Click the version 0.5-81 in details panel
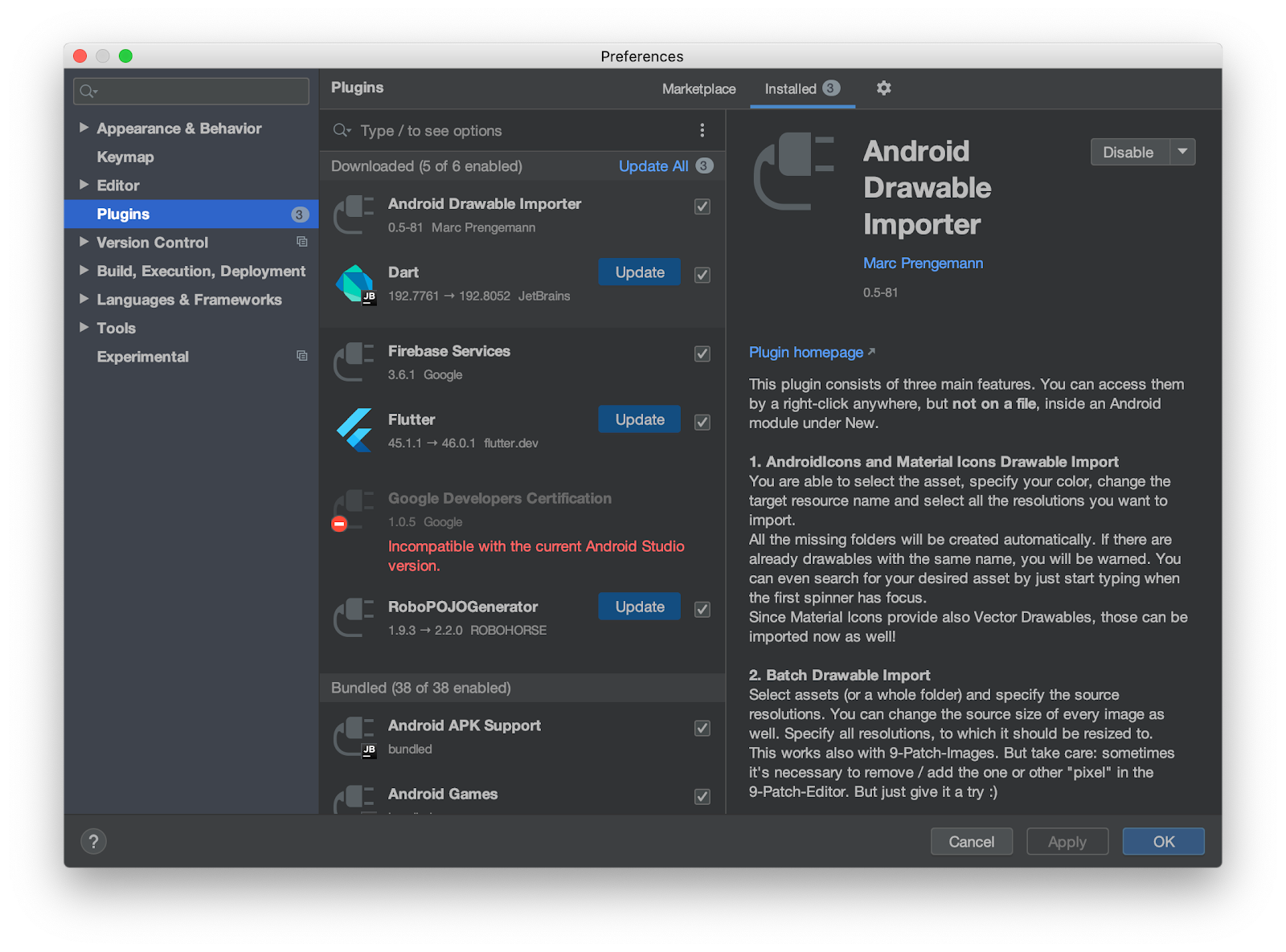This screenshot has height=952, width=1286. pos(881,292)
